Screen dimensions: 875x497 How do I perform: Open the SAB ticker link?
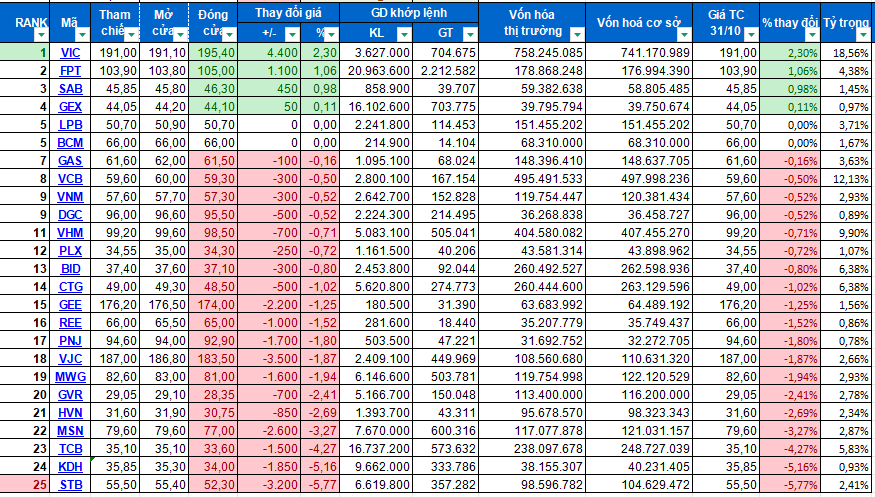70,89
